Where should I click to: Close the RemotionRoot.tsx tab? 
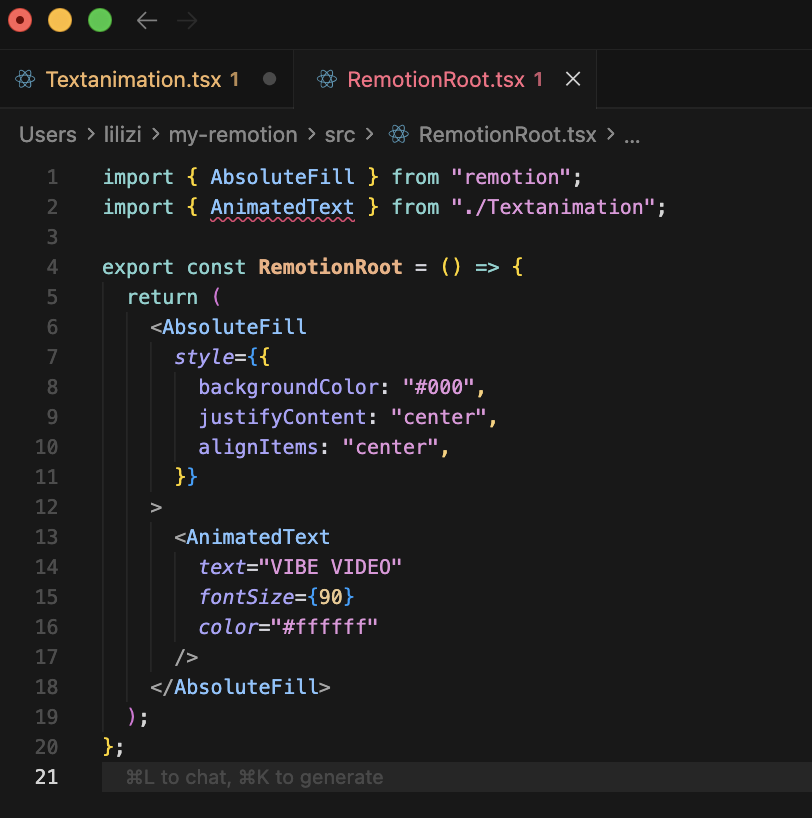(x=573, y=79)
